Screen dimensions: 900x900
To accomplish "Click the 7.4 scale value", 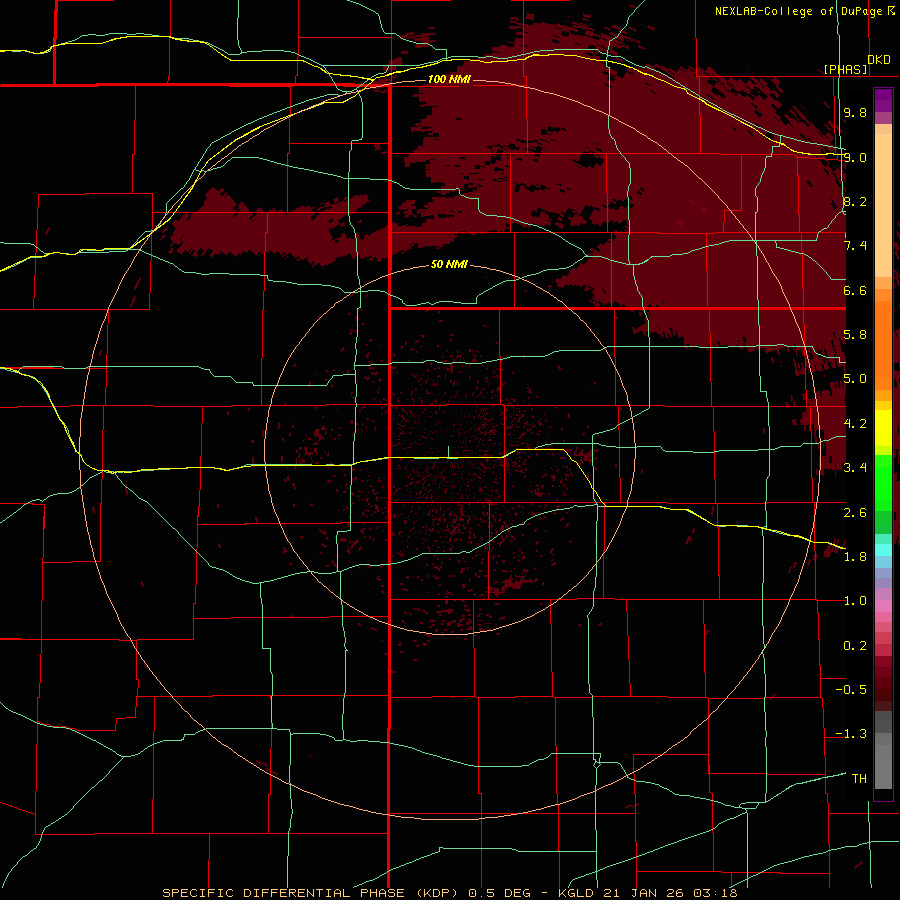I will [x=855, y=246].
